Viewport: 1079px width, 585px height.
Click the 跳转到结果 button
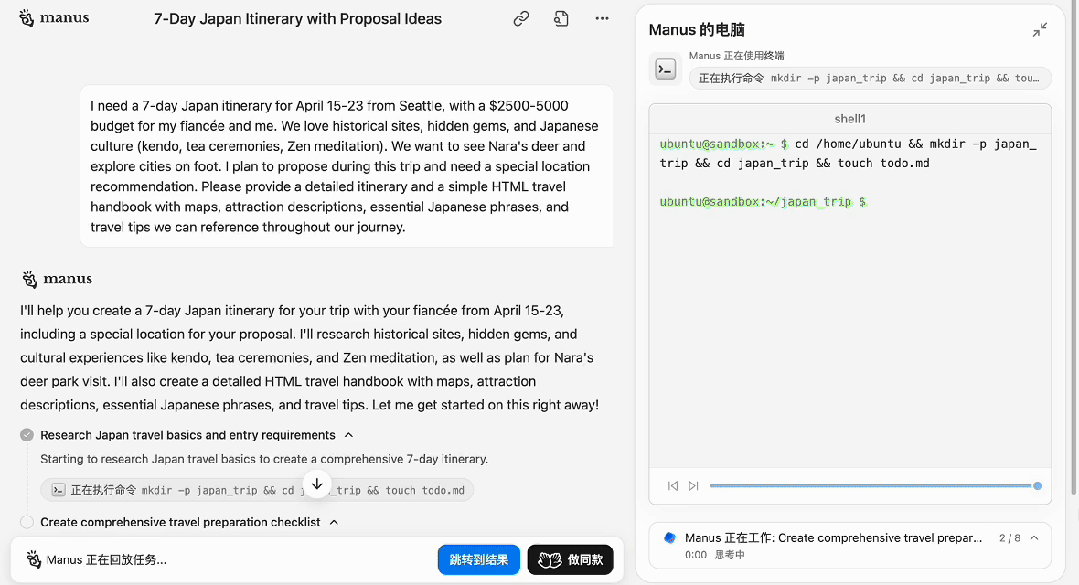[x=478, y=560]
